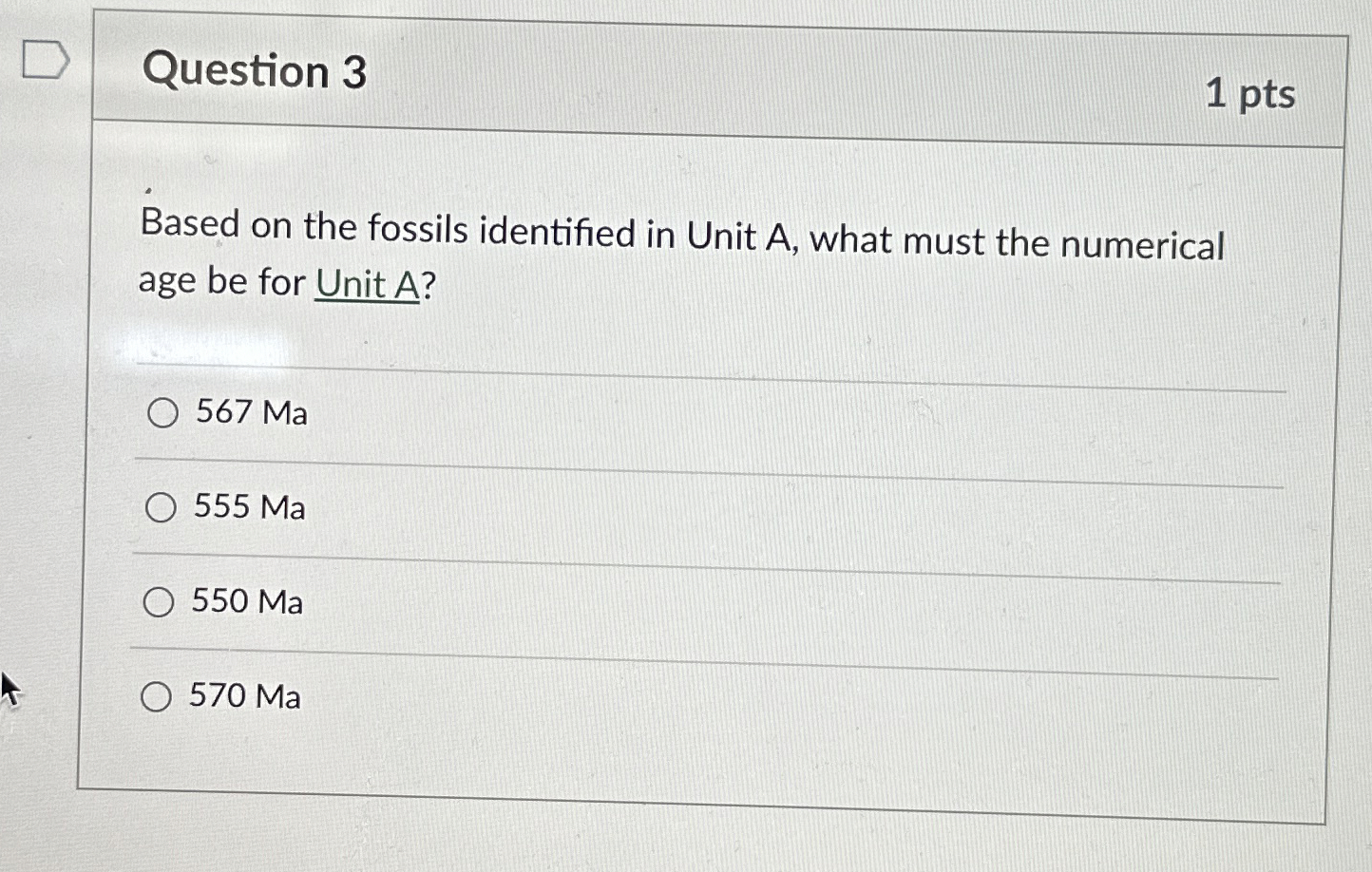Viewport: 1372px width, 872px height.
Task: Select the 555 Ma answer option
Action: click(x=162, y=507)
